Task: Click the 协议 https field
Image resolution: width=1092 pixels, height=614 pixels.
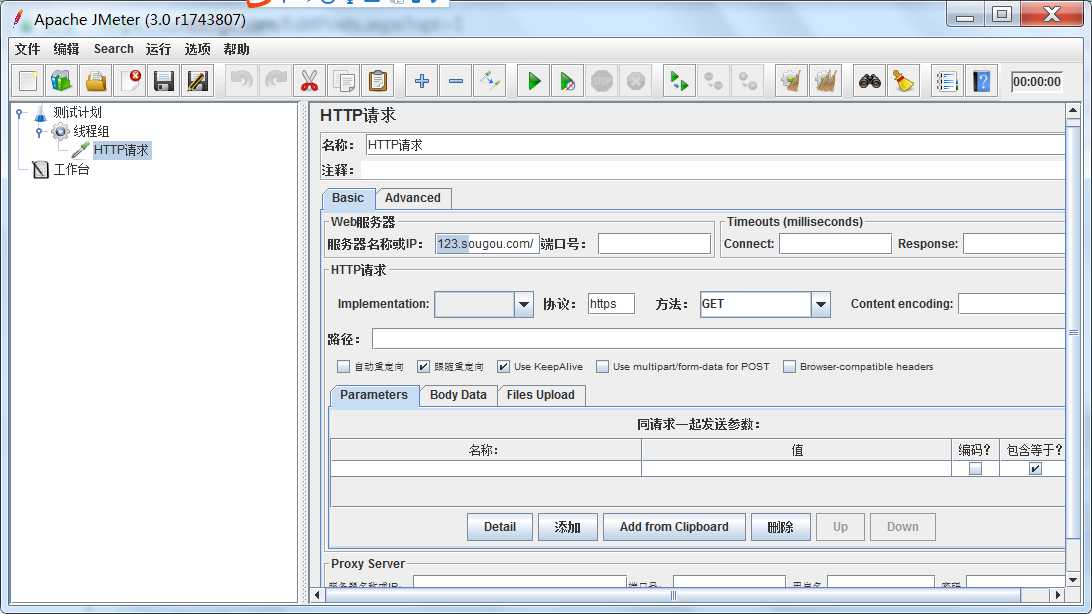Action: click(611, 304)
